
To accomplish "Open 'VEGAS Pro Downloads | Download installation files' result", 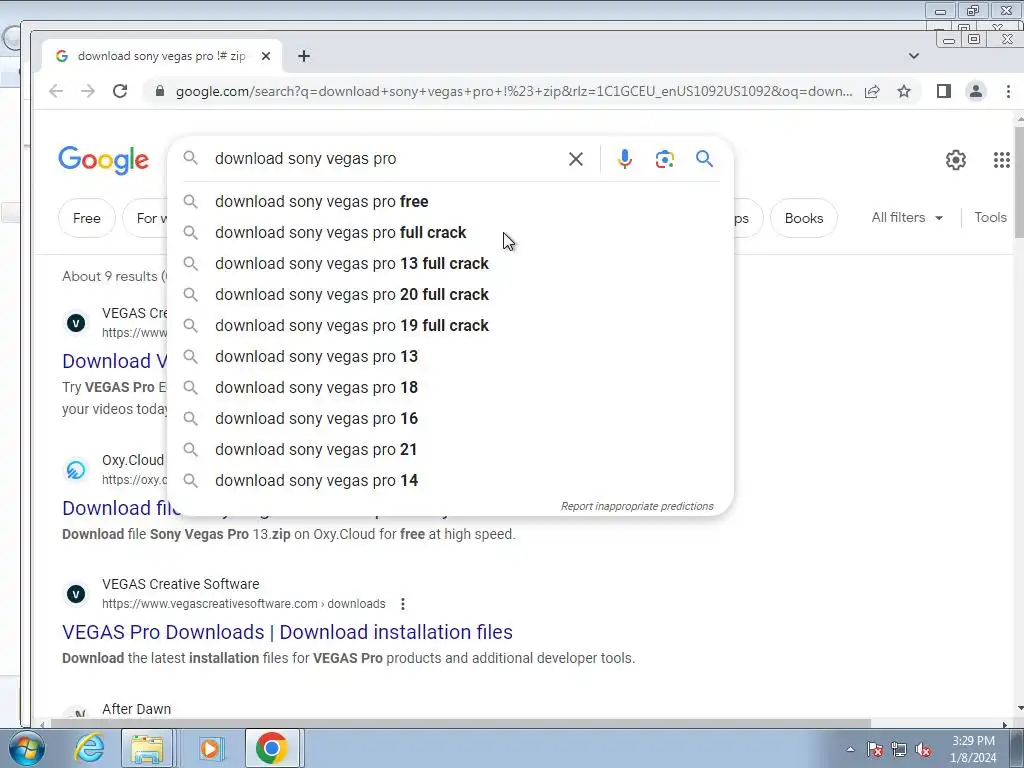I will tap(287, 632).
